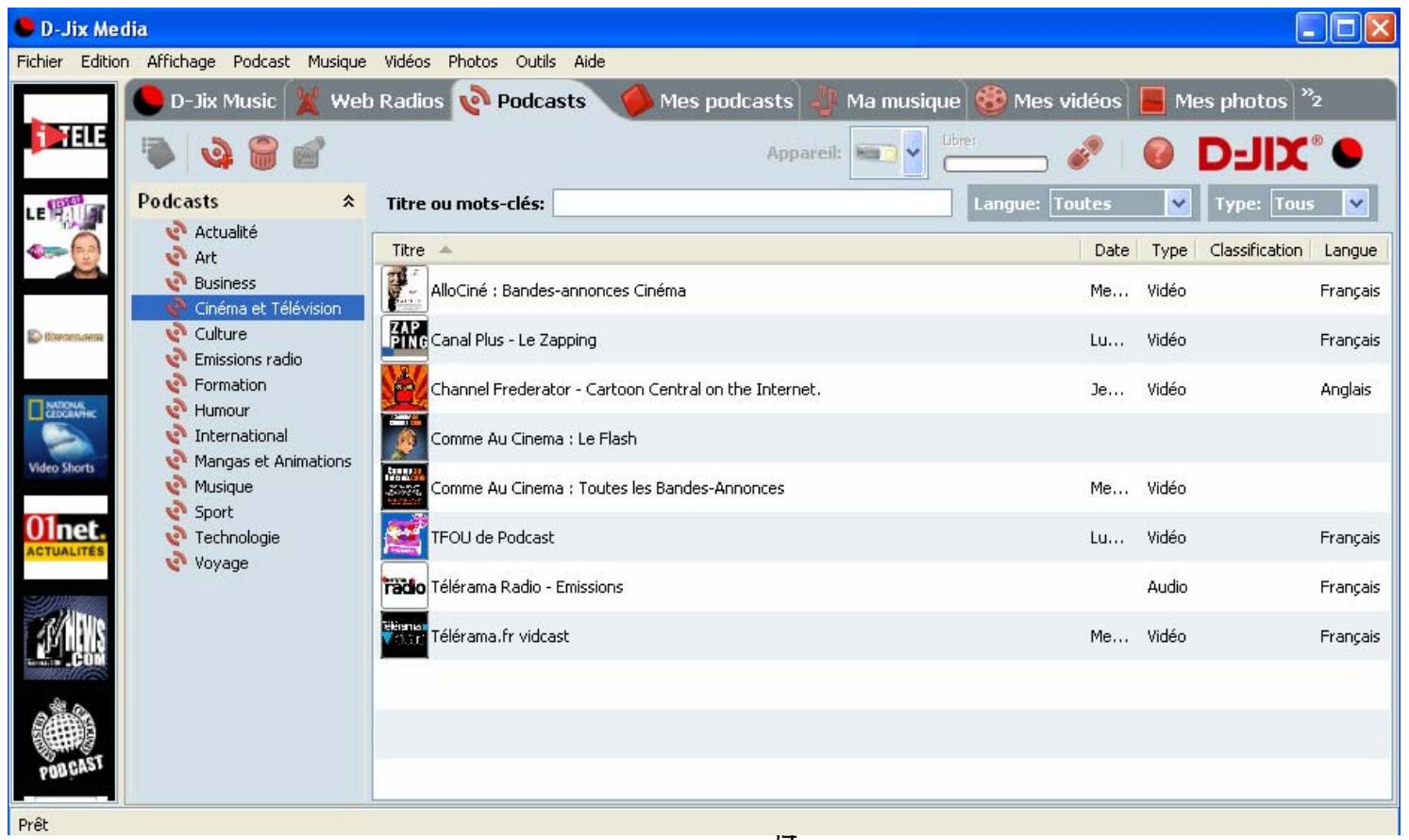Open the Mes podcasts tab

point(708,101)
